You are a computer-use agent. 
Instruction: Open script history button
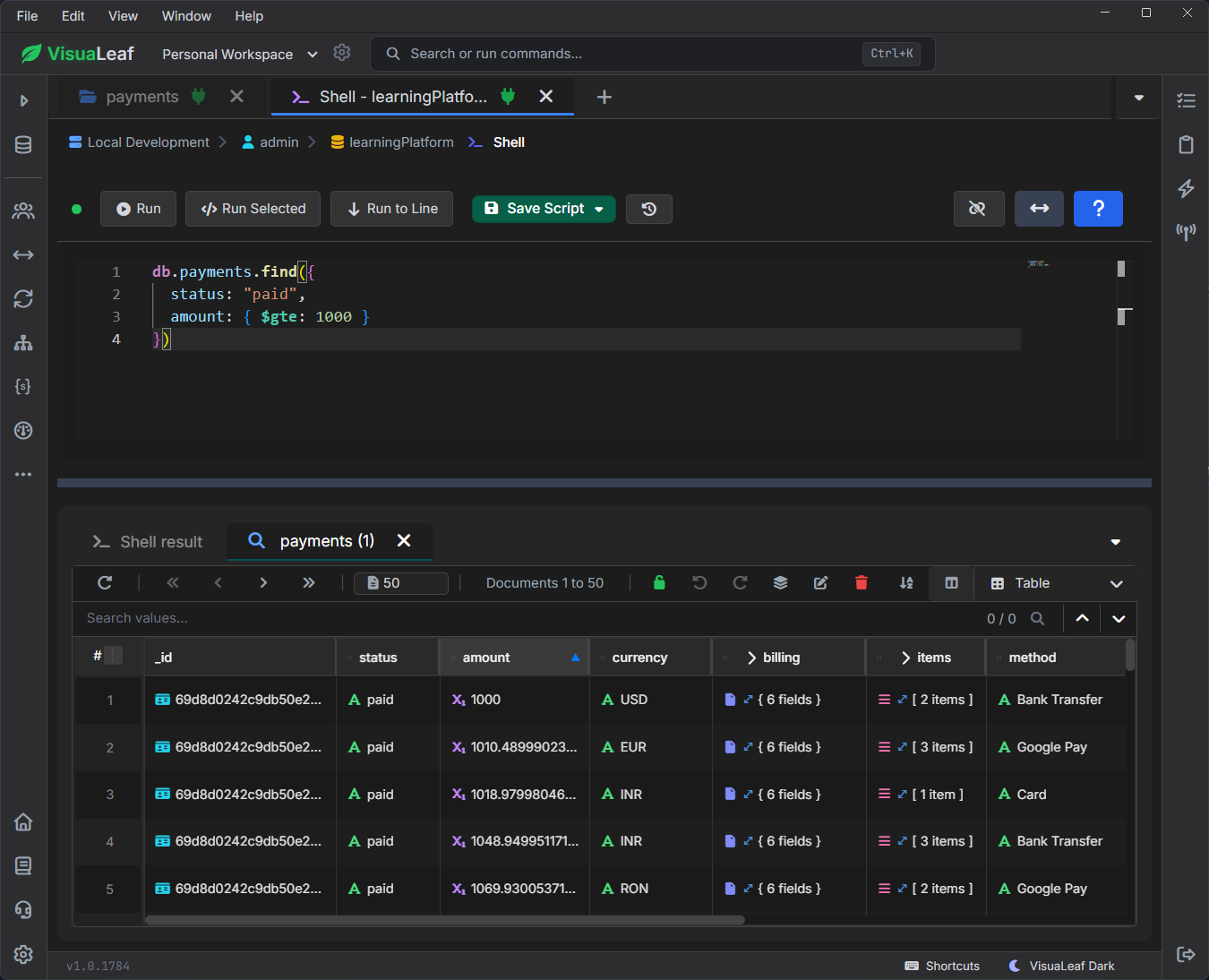[649, 209]
